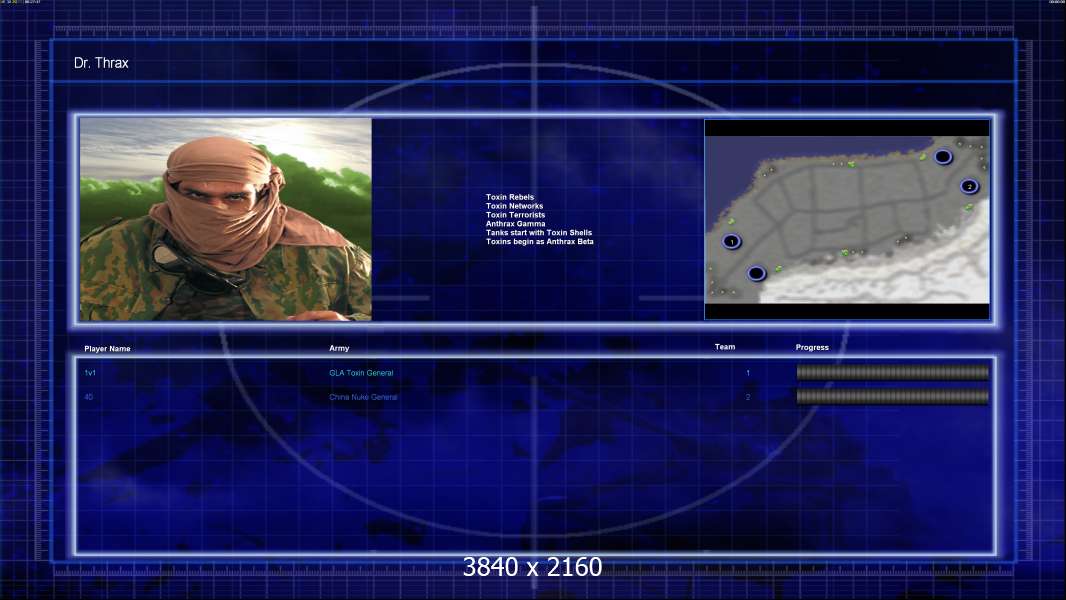
Task: Select the 'China Nuke General' army entry
Action: (x=363, y=397)
